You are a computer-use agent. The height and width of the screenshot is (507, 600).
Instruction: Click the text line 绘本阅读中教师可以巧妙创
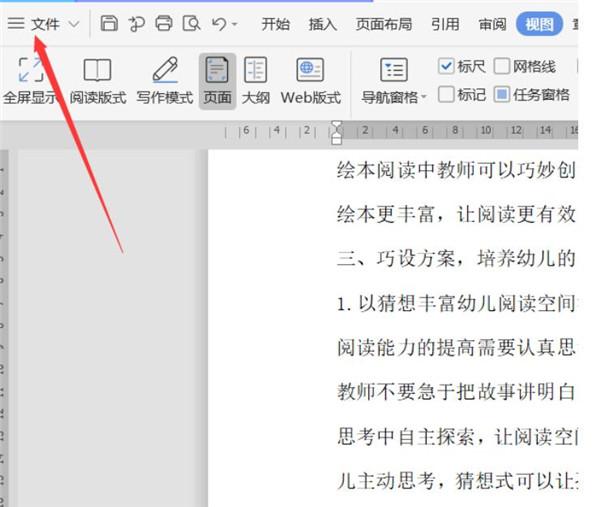[457, 170]
